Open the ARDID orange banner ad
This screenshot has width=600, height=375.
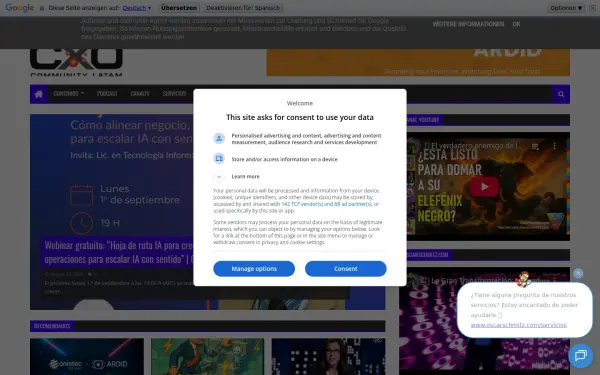(418, 62)
